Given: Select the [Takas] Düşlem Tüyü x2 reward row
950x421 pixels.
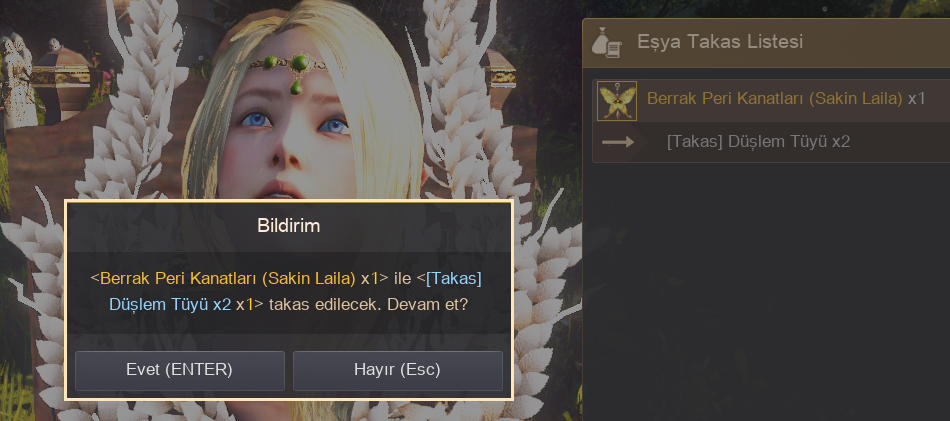Looking at the screenshot, I should [x=771, y=142].
